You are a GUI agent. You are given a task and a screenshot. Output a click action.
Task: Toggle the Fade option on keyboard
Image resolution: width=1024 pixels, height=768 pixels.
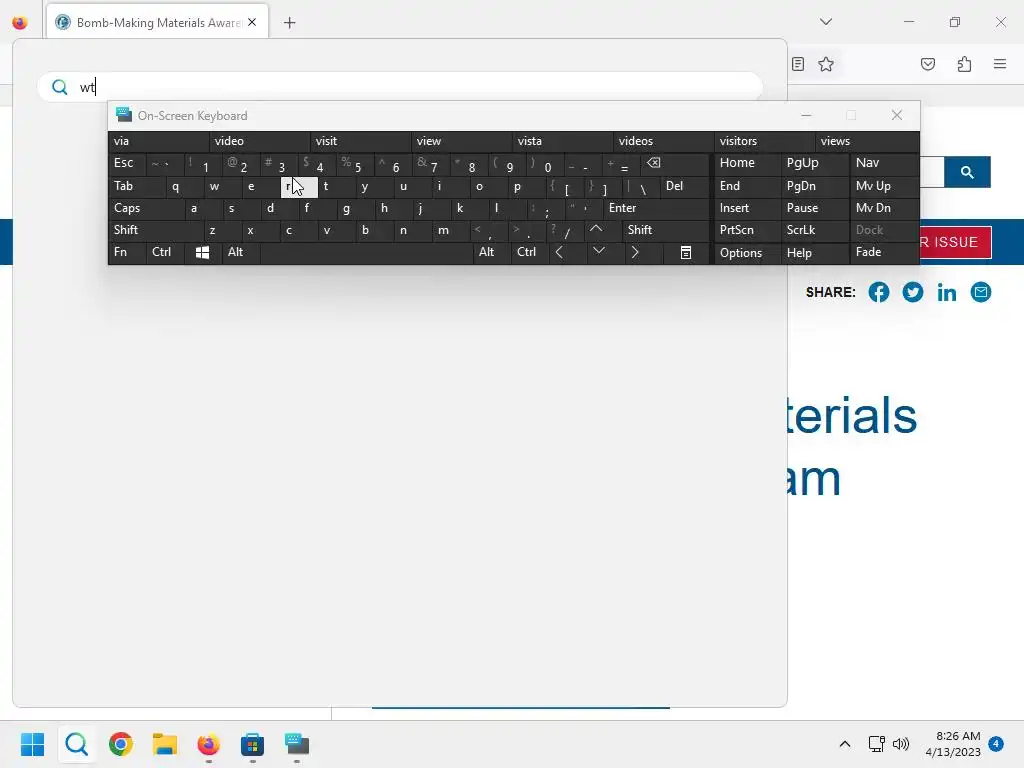[x=884, y=253]
